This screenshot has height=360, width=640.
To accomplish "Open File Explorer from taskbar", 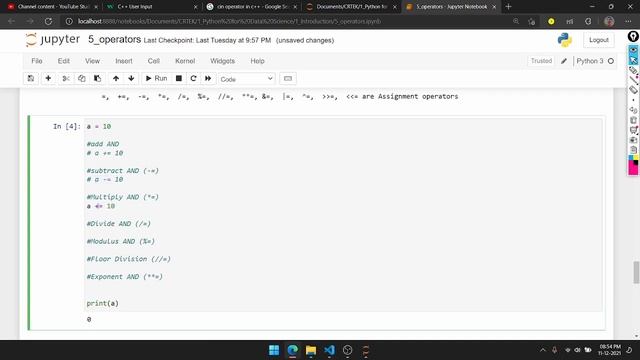I will pyautogui.click(x=311, y=350).
